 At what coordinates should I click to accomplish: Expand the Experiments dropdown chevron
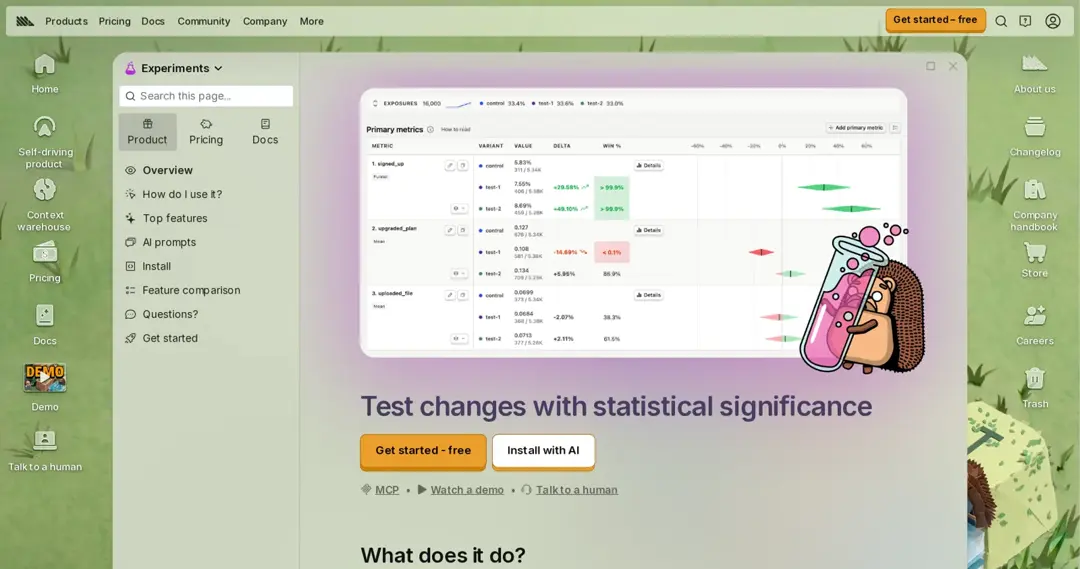coord(218,68)
